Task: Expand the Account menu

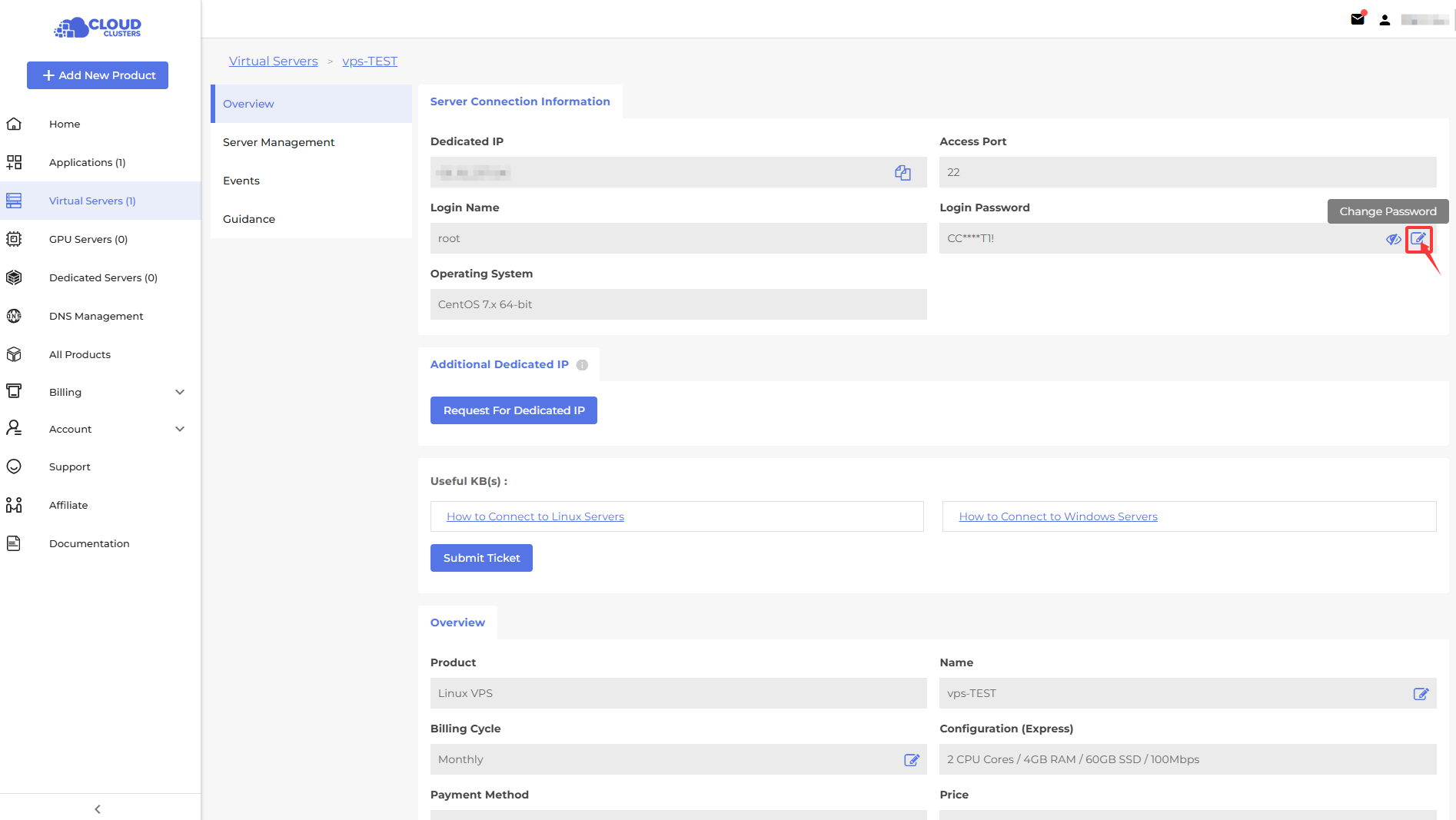Action: [x=179, y=429]
